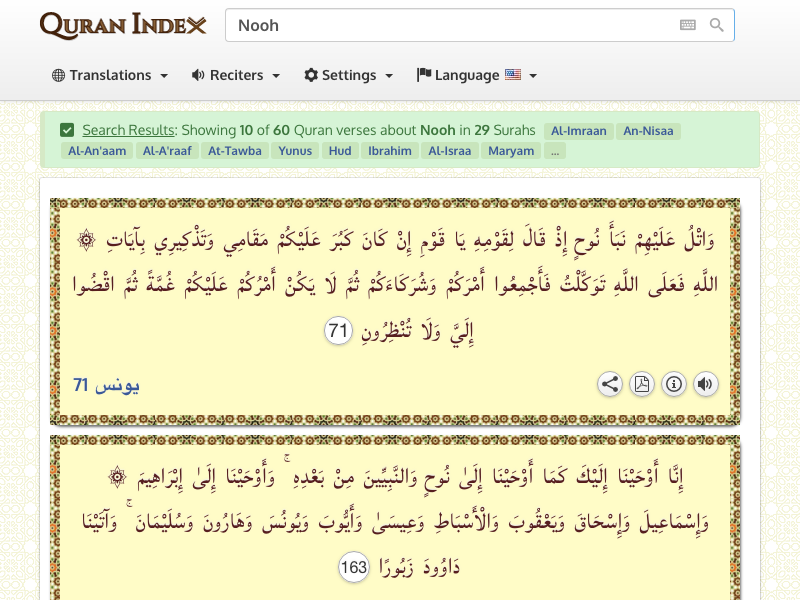Click the Quran Index logo
The height and width of the screenshot is (600, 800).
tap(123, 26)
